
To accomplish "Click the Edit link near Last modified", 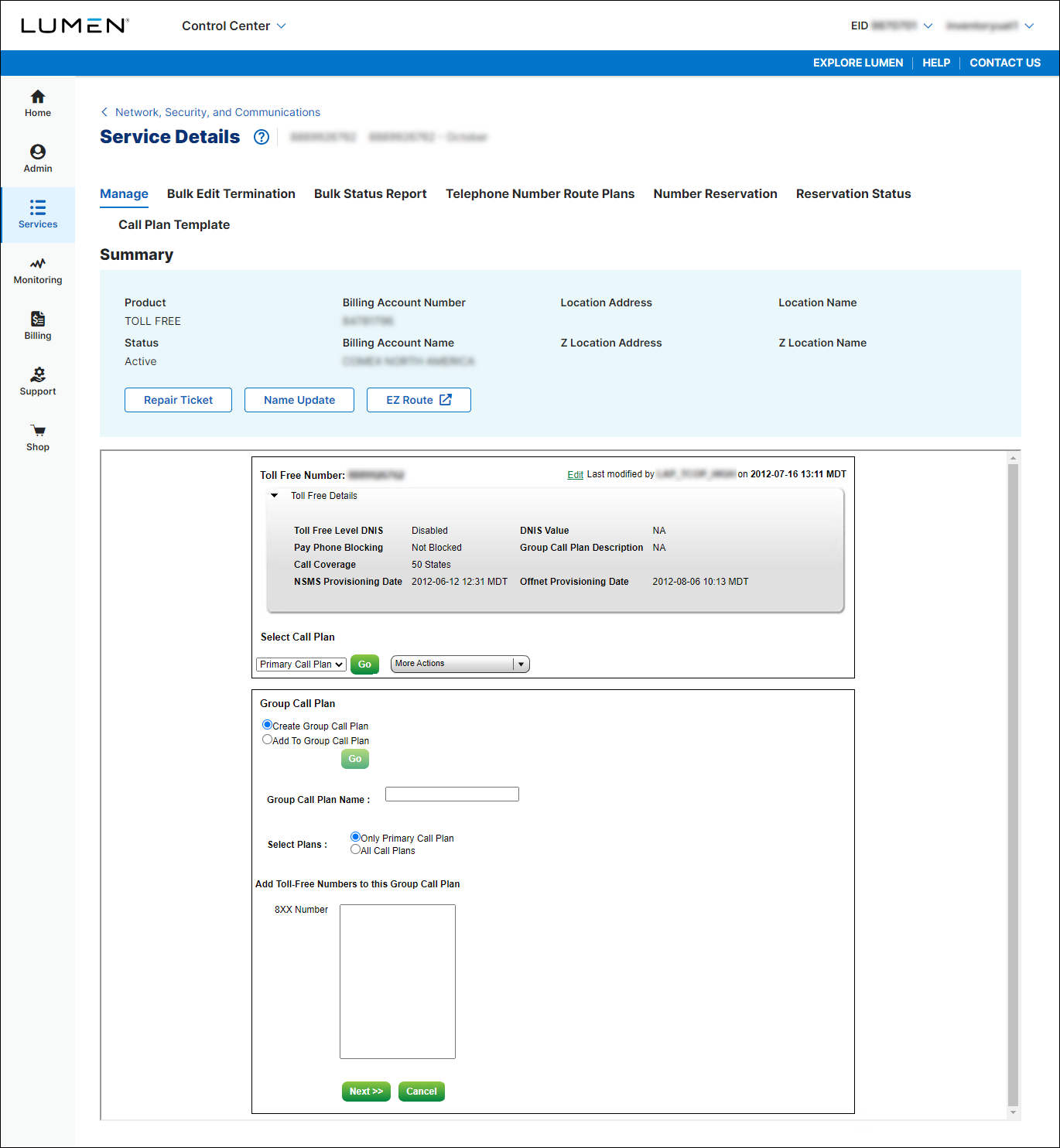I will click(575, 475).
